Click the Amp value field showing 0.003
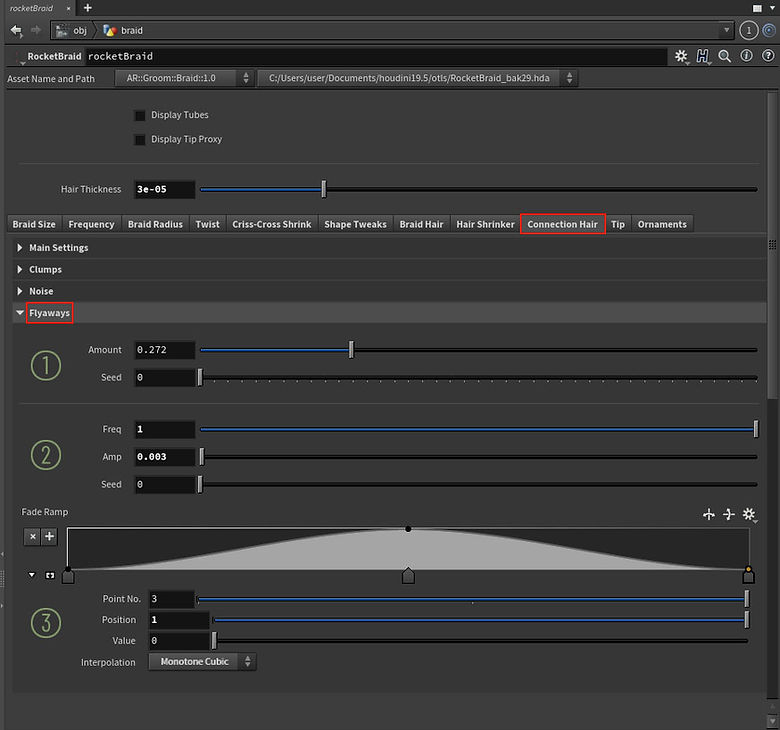 point(165,457)
